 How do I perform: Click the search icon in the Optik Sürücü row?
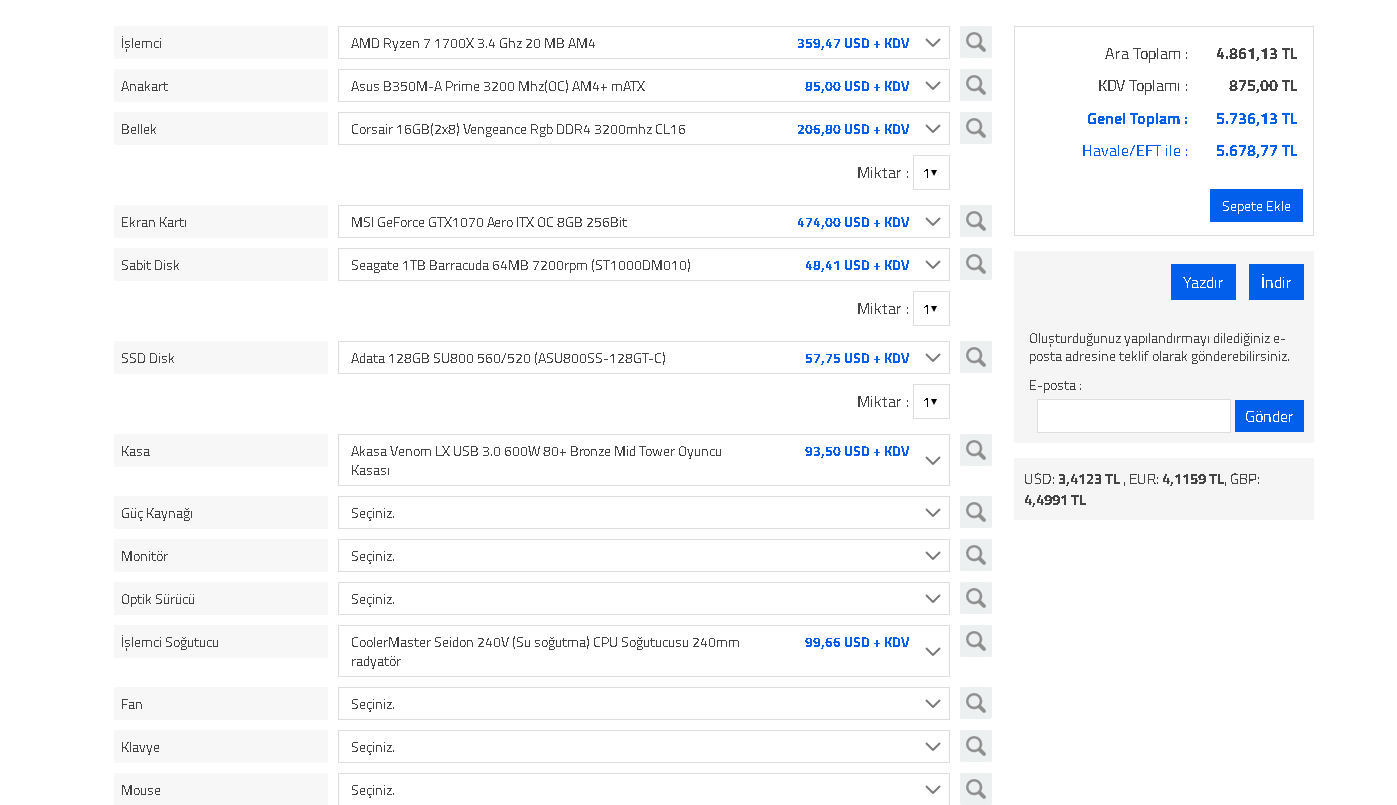(x=976, y=598)
